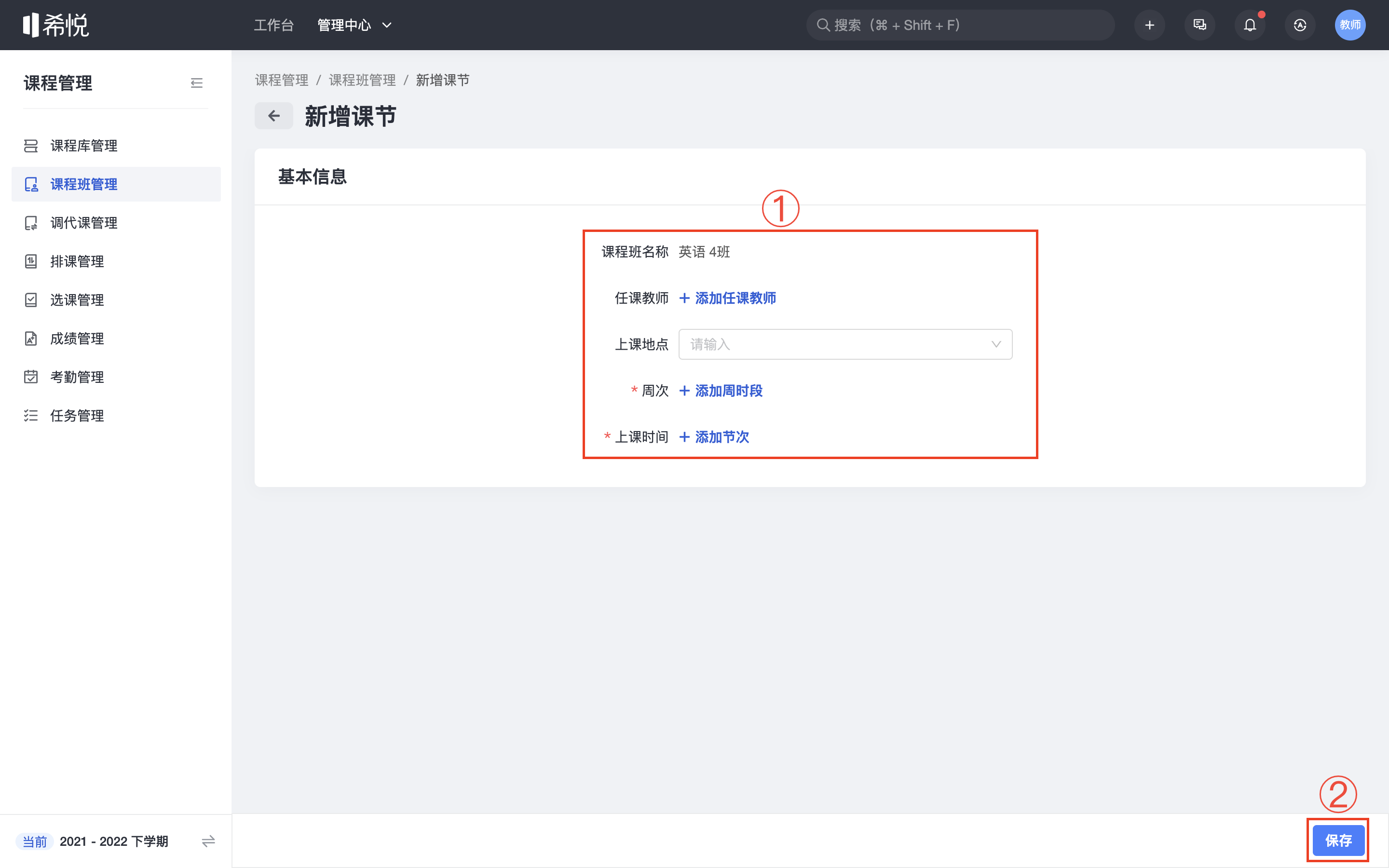Viewport: 1389px width, 868px height.
Task: Open 调代课管理 in sidebar
Action: pos(116,223)
